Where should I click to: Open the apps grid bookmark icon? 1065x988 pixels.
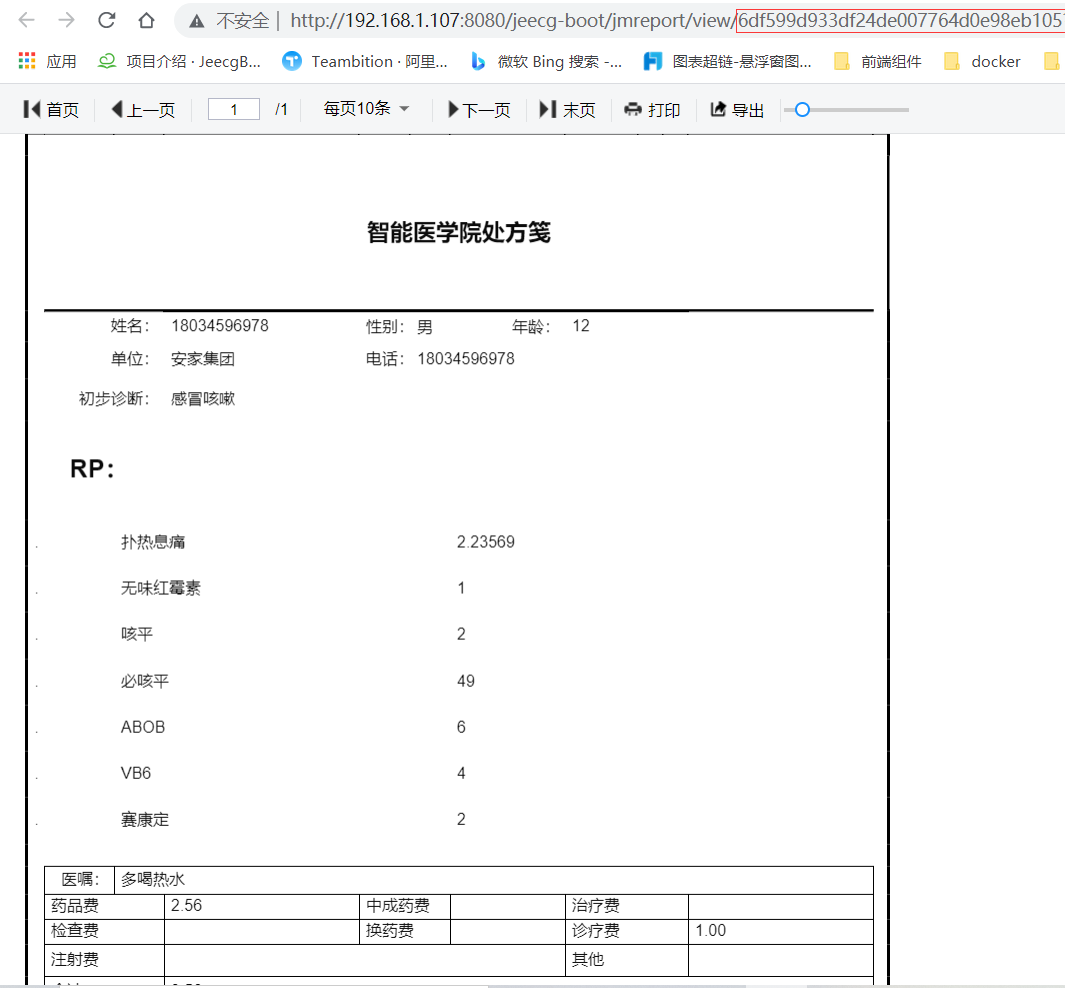coord(26,61)
